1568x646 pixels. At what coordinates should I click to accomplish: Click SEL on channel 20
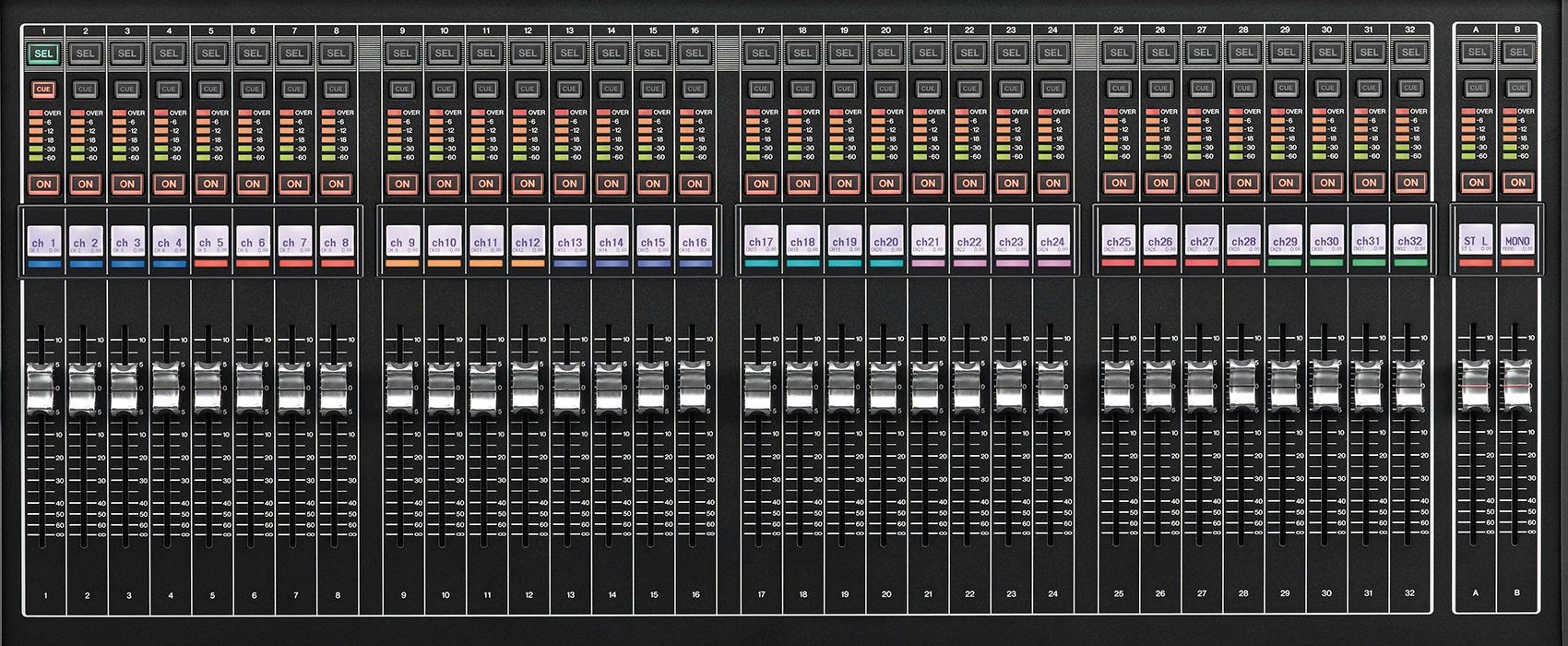(886, 53)
